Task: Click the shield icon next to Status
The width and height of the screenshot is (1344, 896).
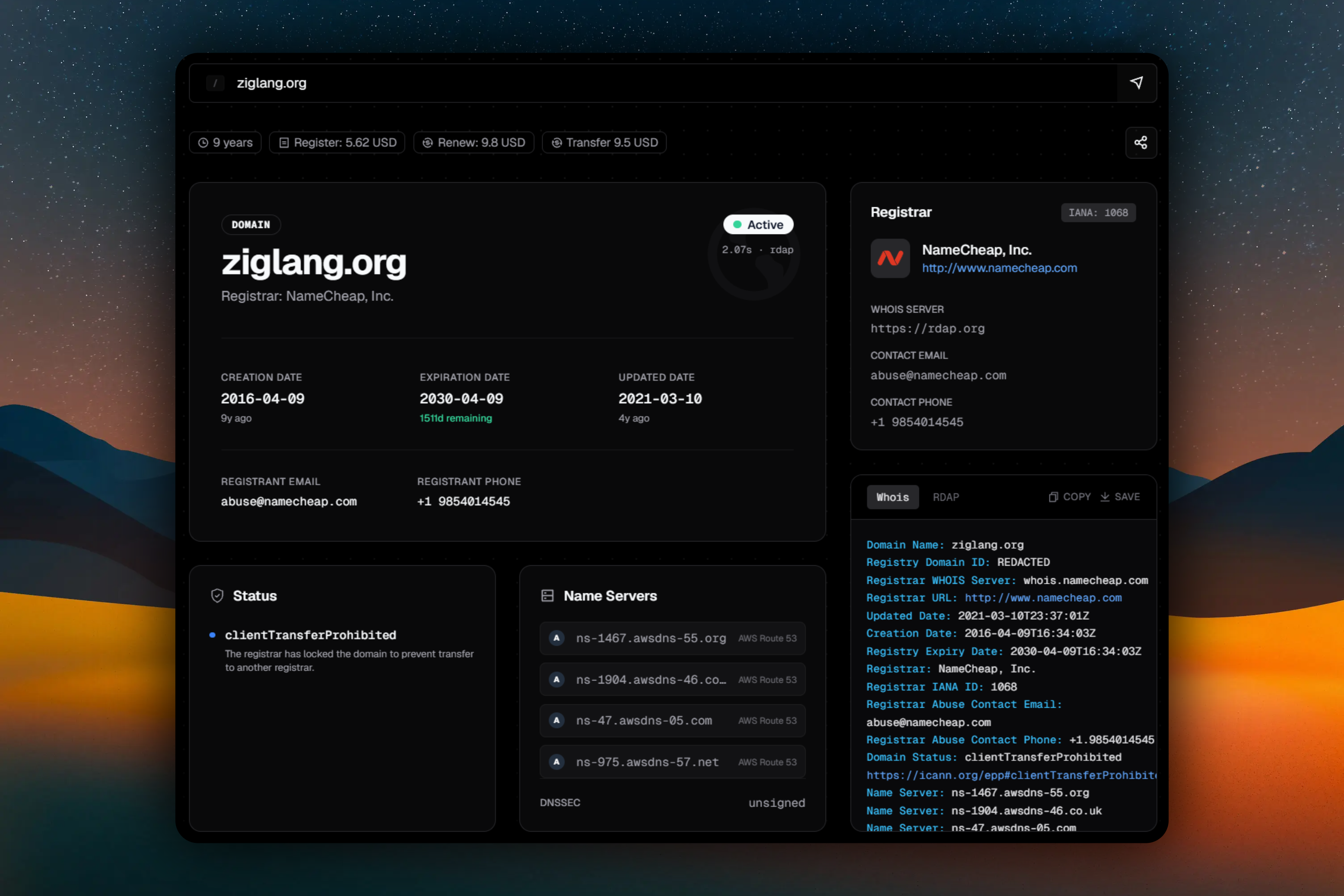Action: (x=217, y=595)
